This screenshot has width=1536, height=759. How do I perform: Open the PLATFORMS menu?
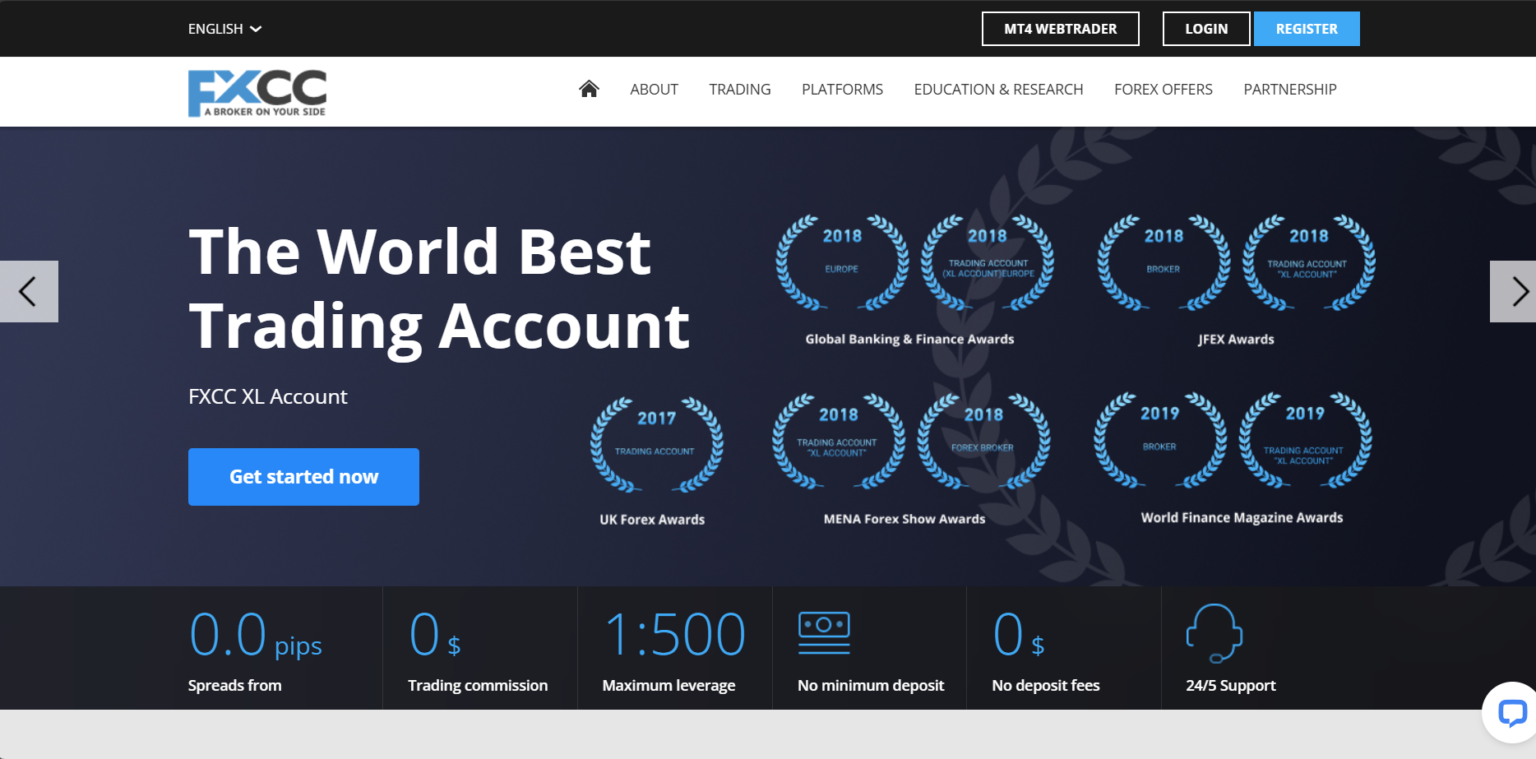[842, 89]
